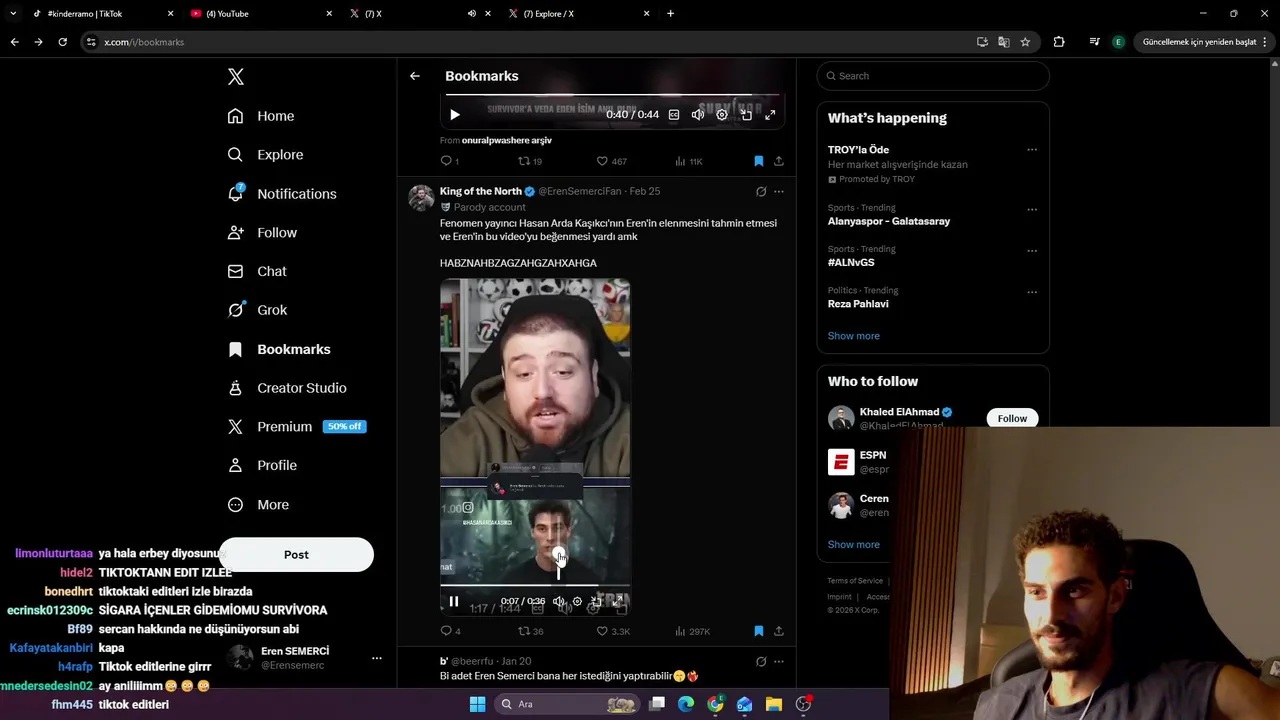View analytics showing 11K views
Image resolution: width=1280 pixels, height=720 pixels.
point(689,161)
